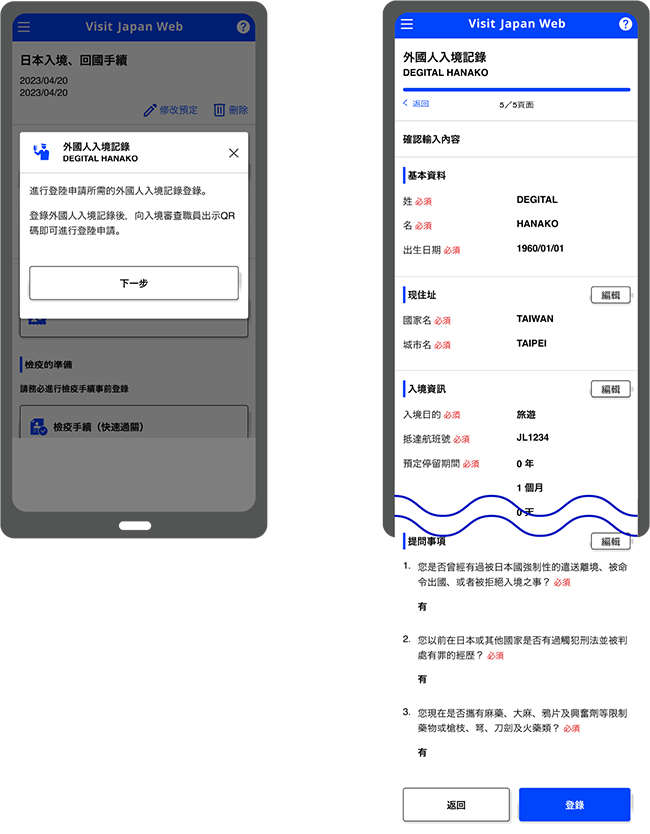Click the 確認輸入內容 heading

point(431,139)
